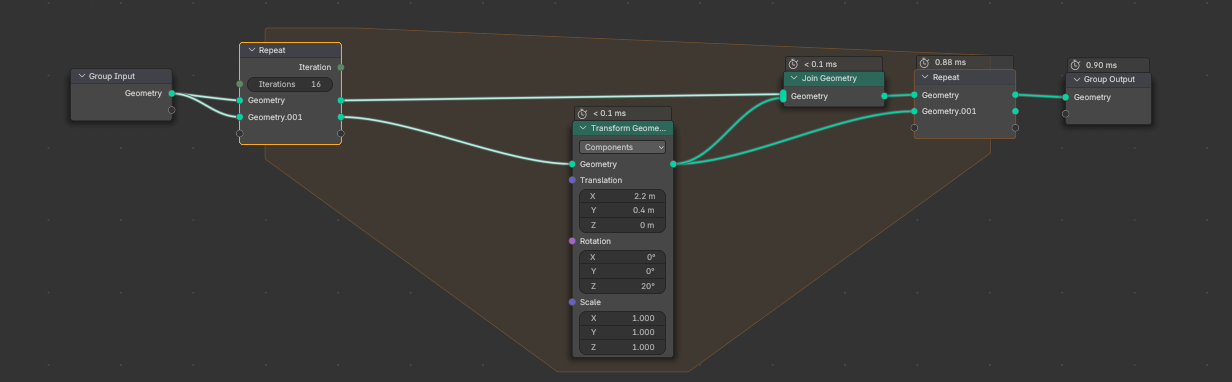Edit Rotation Y value 0°

click(x=623, y=271)
